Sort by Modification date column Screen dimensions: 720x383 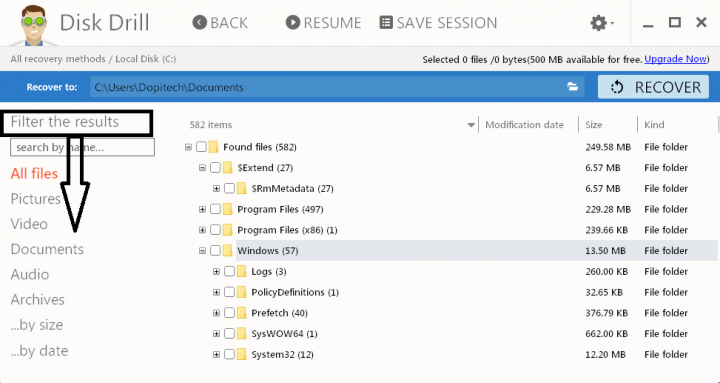coord(524,125)
